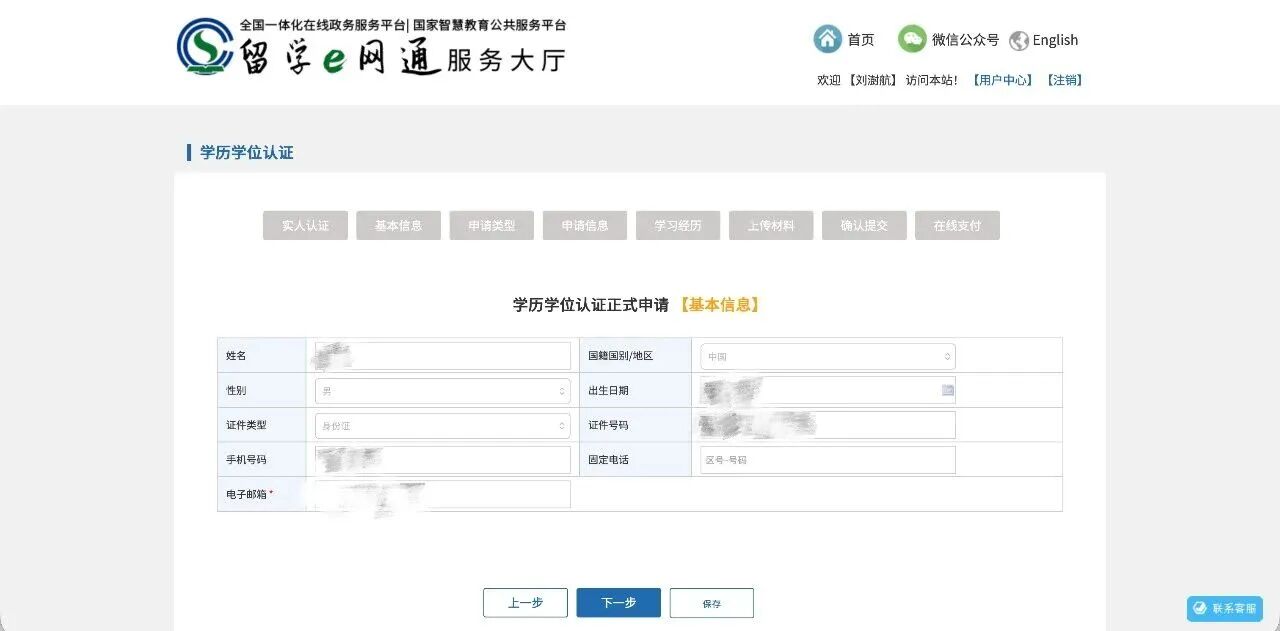Switch to the 实人认证 step
Image resolution: width=1280 pixels, height=631 pixels.
tap(305, 225)
